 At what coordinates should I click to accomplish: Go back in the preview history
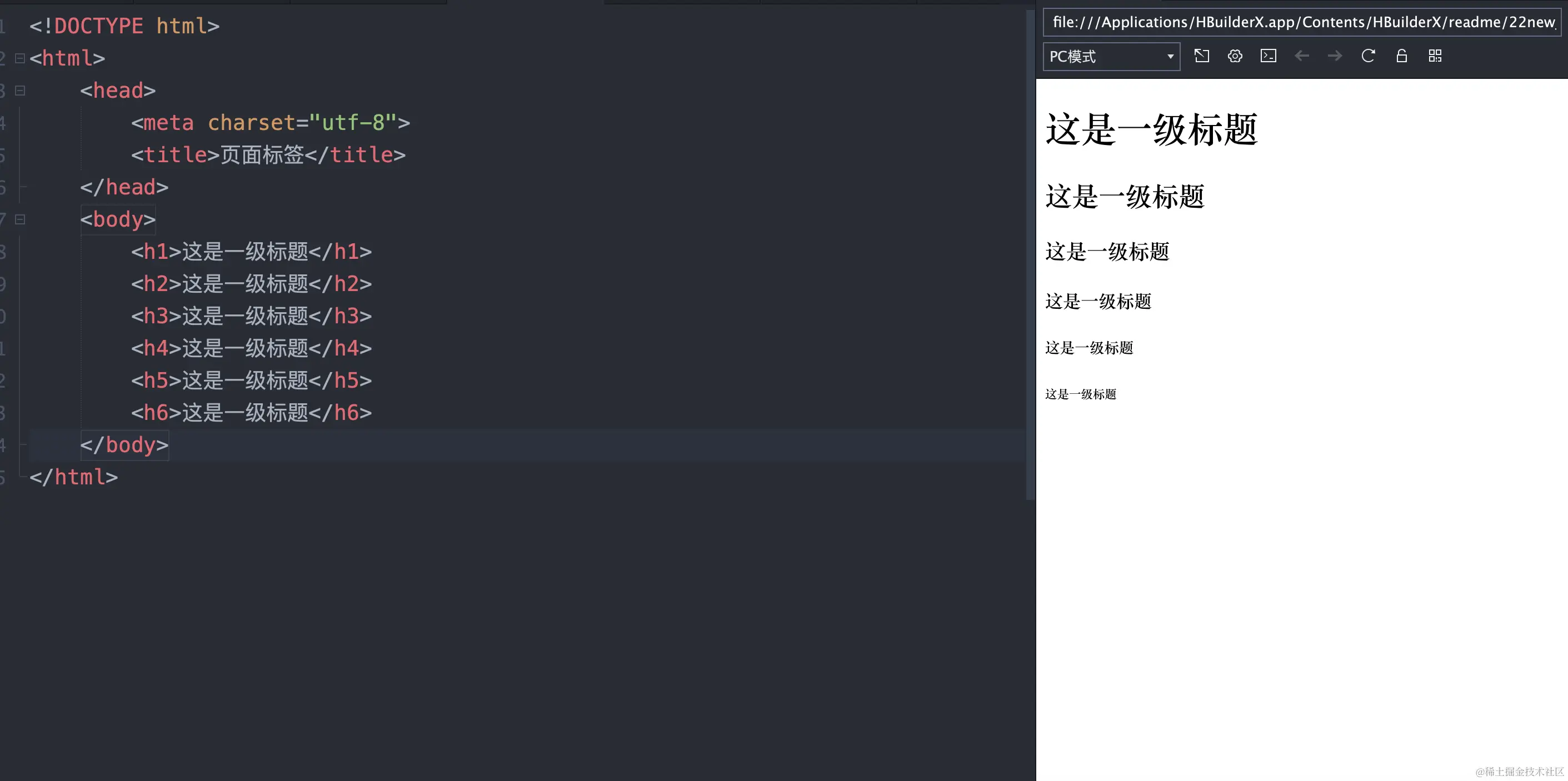pyautogui.click(x=1302, y=56)
